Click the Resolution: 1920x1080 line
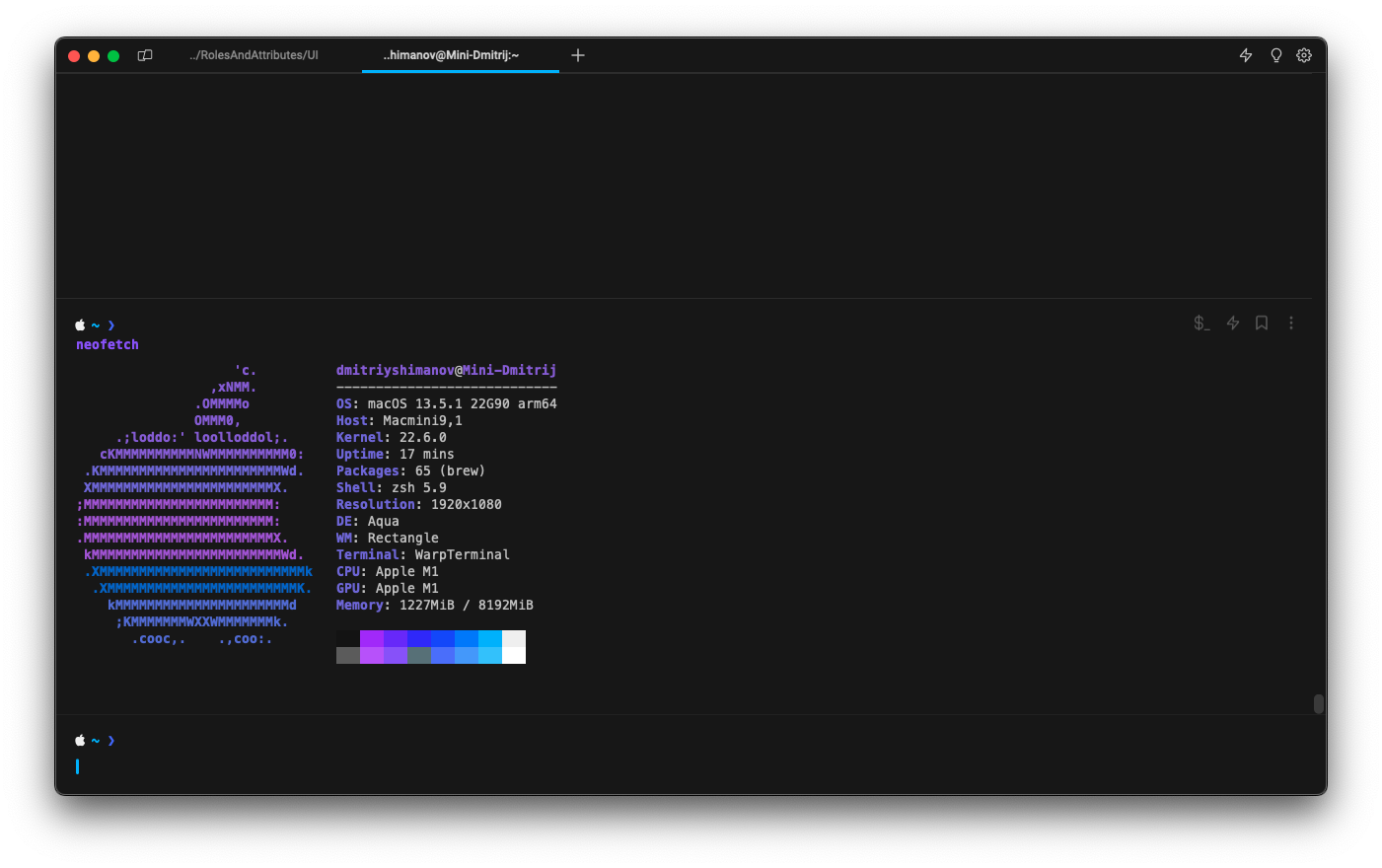1382x868 pixels. [419, 504]
